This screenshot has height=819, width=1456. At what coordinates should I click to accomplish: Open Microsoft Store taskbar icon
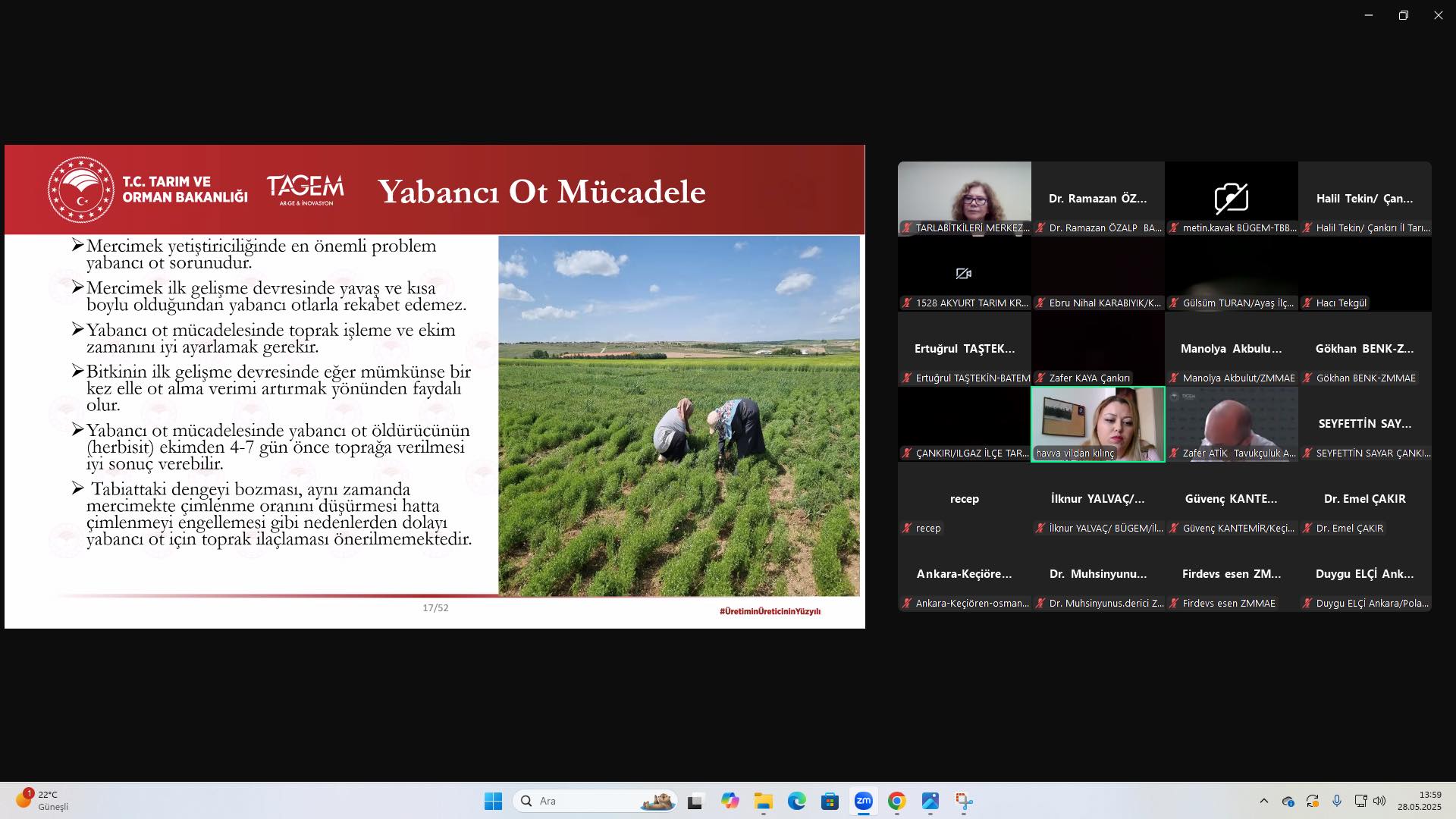(x=830, y=801)
